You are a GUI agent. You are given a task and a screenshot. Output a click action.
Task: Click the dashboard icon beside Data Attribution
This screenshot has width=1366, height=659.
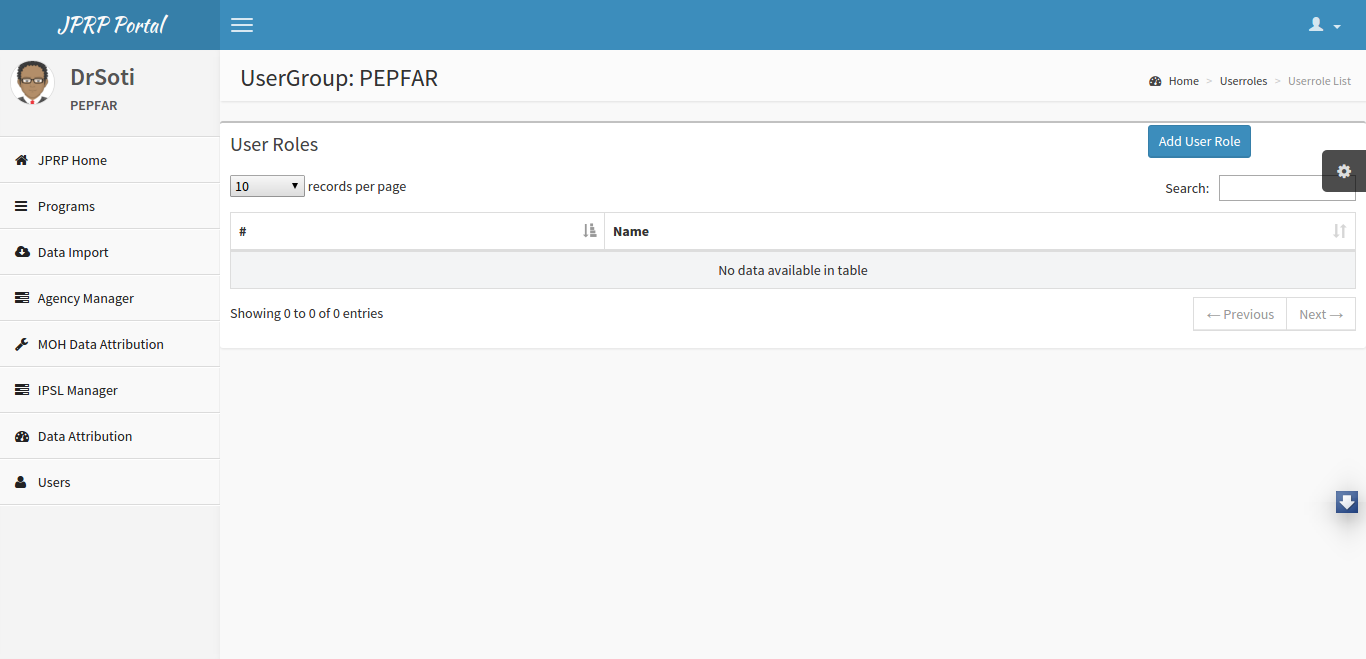(x=22, y=436)
